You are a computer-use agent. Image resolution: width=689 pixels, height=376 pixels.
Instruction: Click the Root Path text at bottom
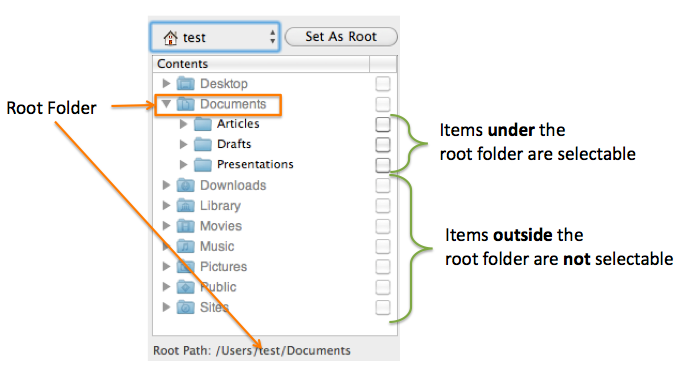252,351
